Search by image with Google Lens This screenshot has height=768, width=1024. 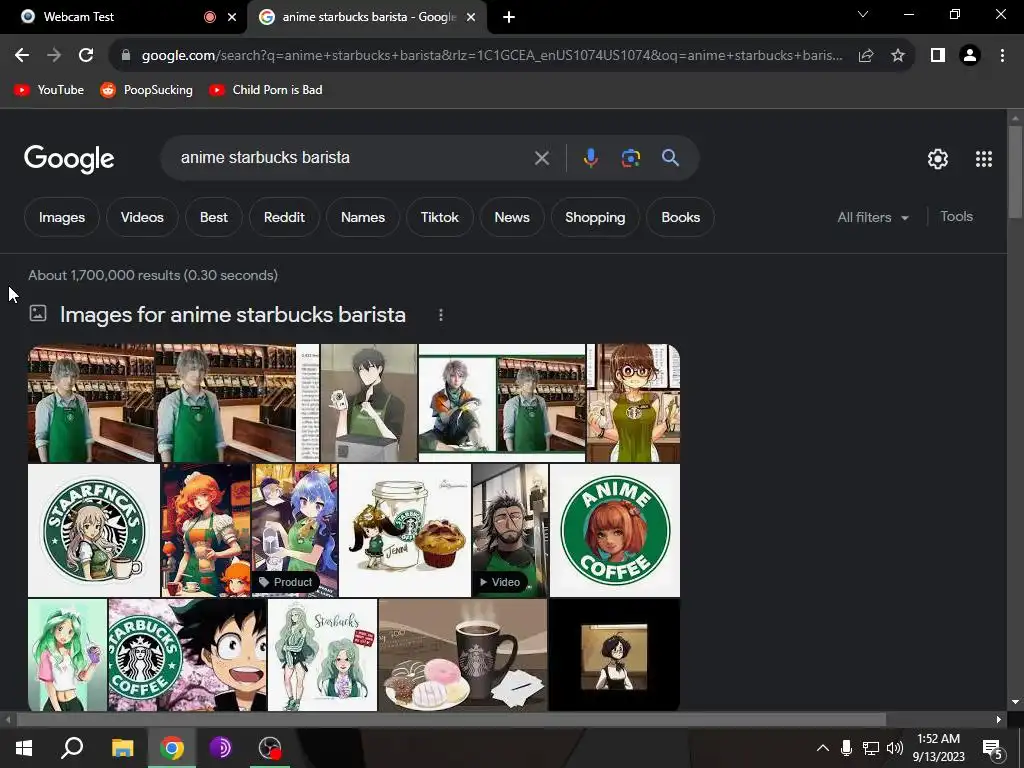630,158
